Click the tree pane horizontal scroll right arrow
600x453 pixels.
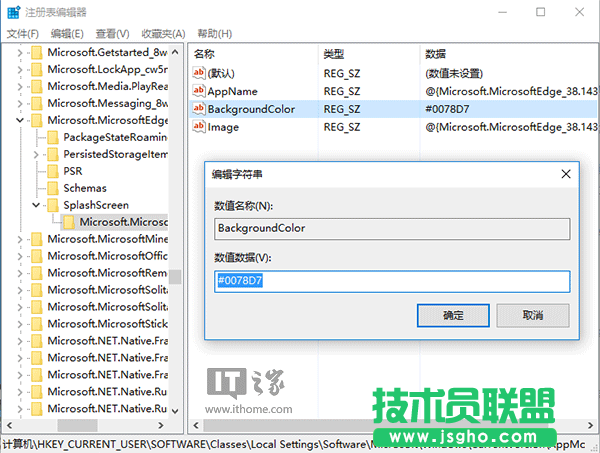[161, 425]
